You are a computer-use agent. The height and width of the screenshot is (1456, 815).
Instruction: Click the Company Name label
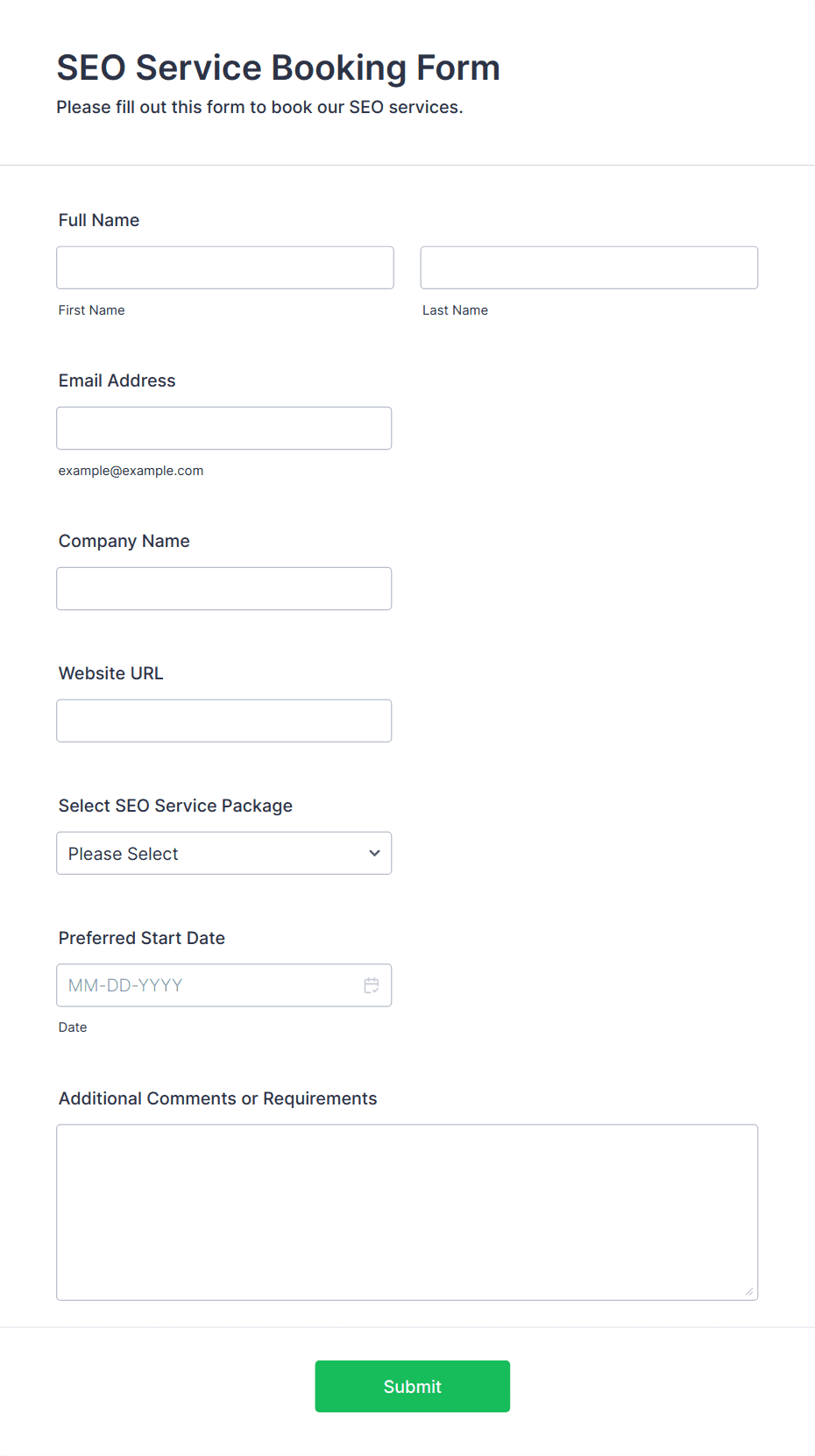(124, 541)
